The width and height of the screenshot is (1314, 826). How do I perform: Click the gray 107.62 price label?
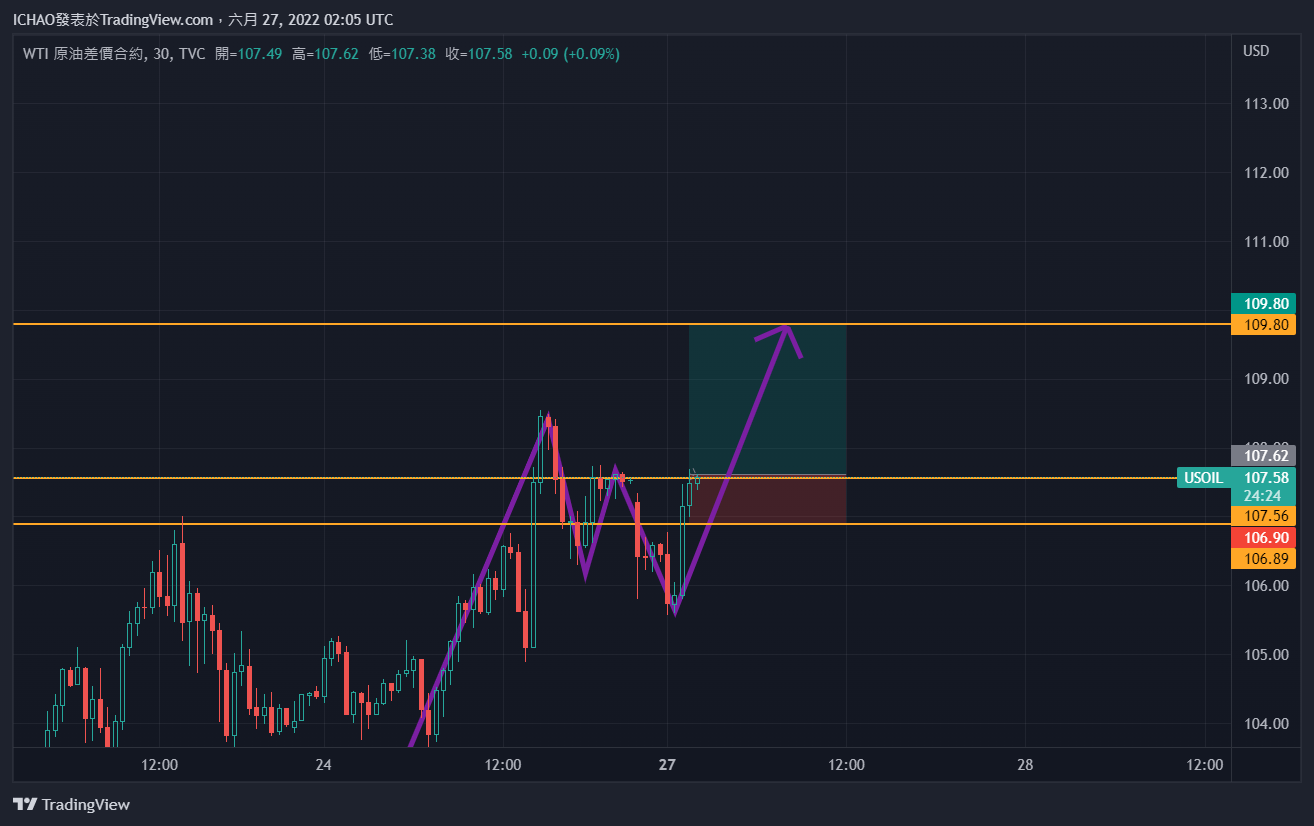(x=1263, y=455)
